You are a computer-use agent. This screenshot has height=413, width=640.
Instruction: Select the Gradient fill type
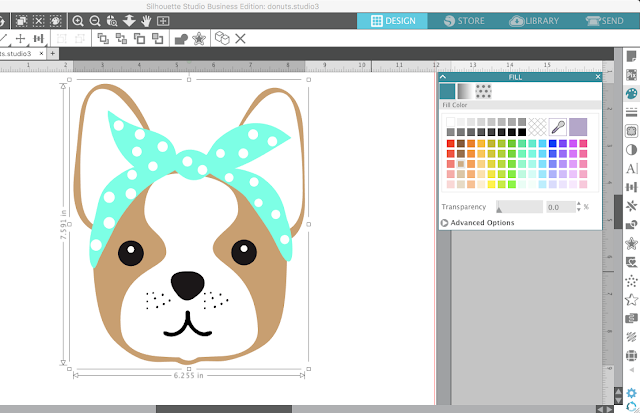(x=466, y=91)
